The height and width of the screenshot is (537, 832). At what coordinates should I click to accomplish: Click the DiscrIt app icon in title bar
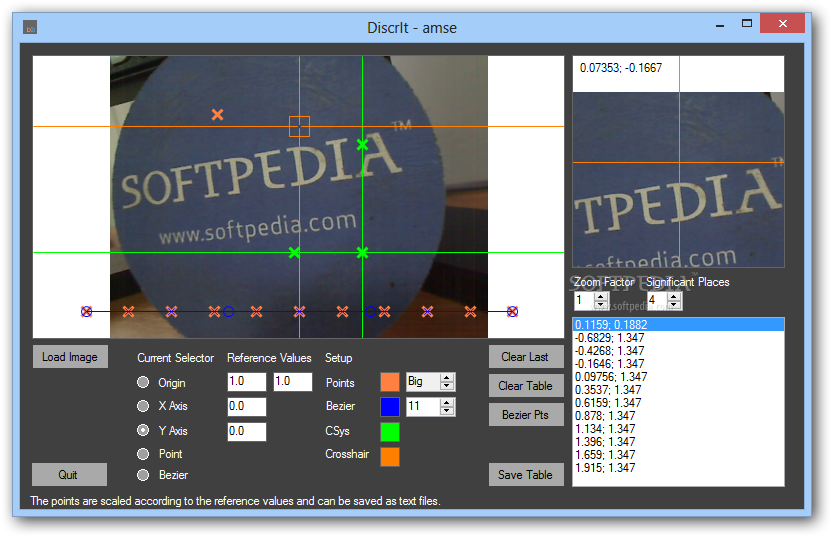point(30,27)
